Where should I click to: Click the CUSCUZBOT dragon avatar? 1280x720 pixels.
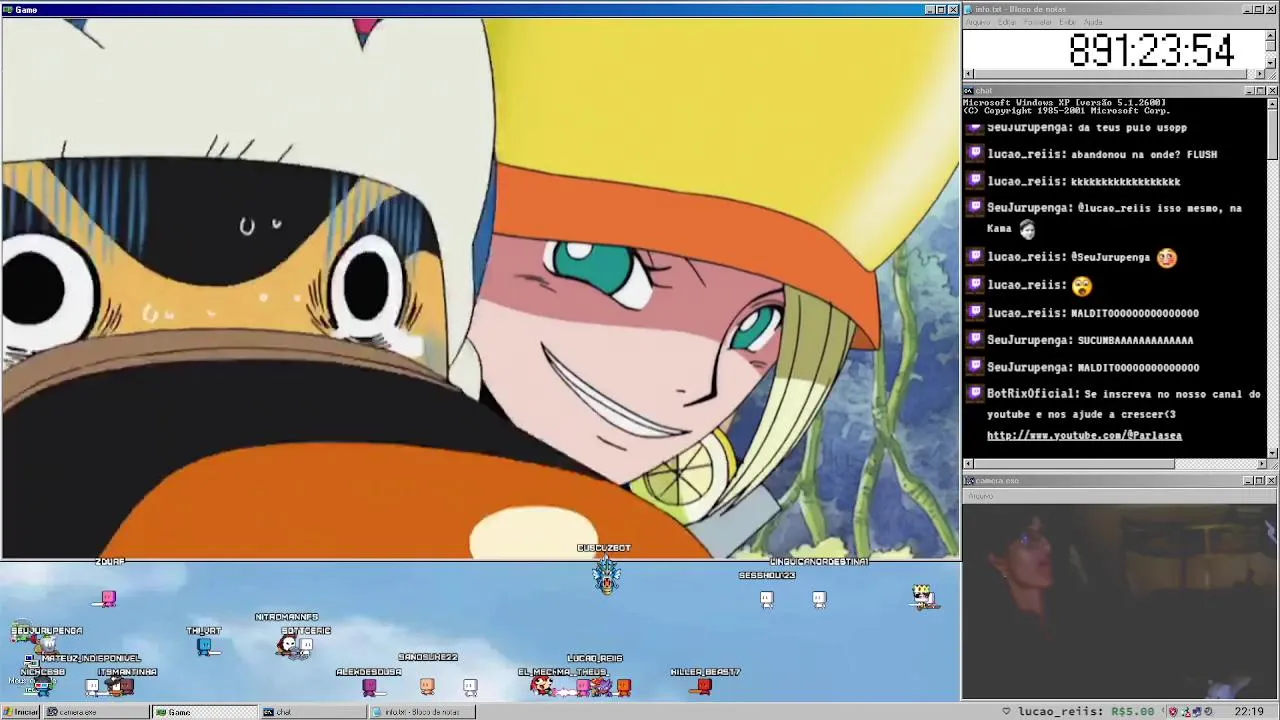606,574
